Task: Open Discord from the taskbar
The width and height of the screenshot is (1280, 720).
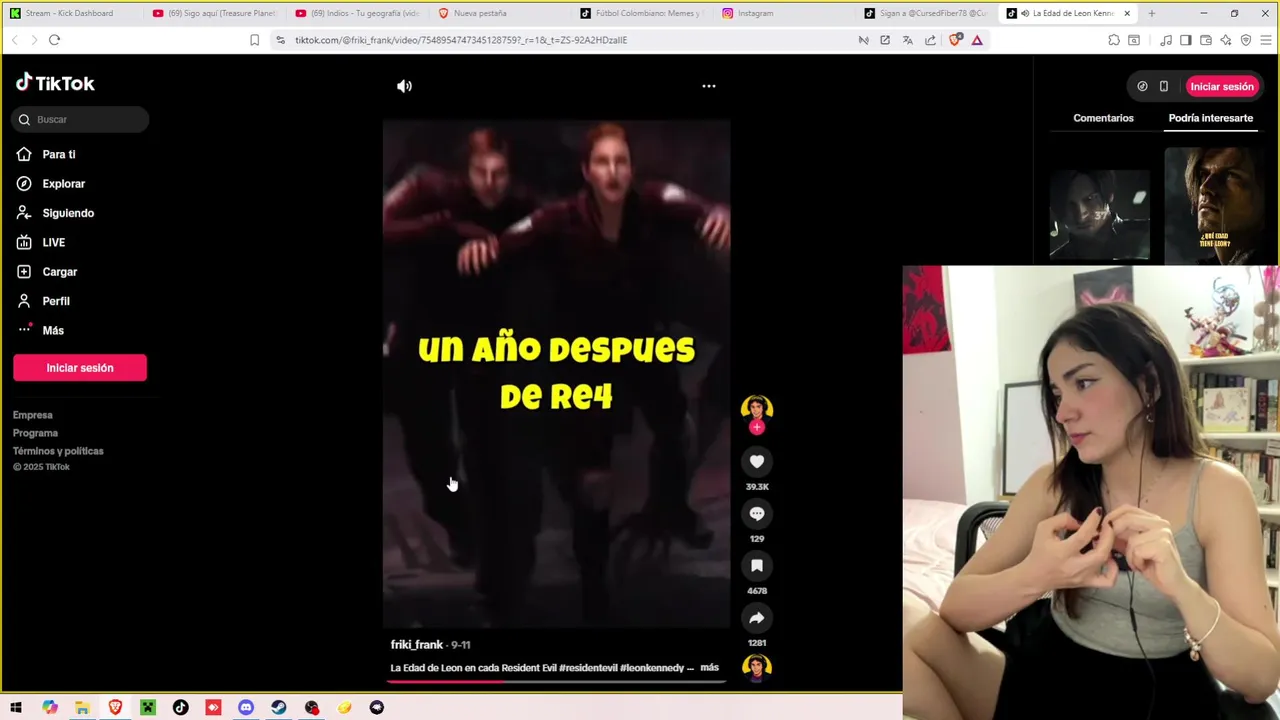Action: [x=246, y=707]
